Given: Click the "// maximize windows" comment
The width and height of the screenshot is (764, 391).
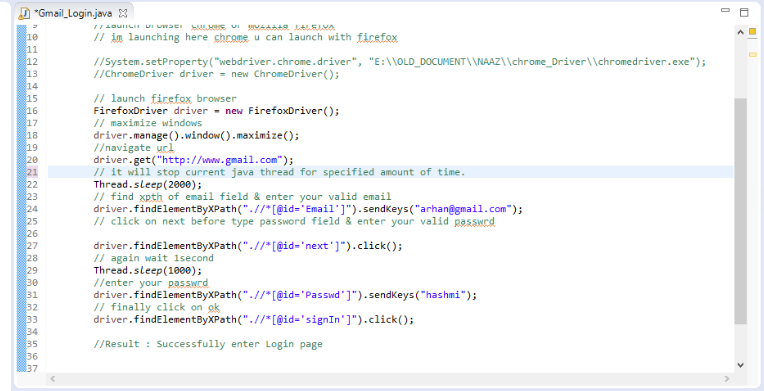Looking at the screenshot, I should [x=148, y=123].
